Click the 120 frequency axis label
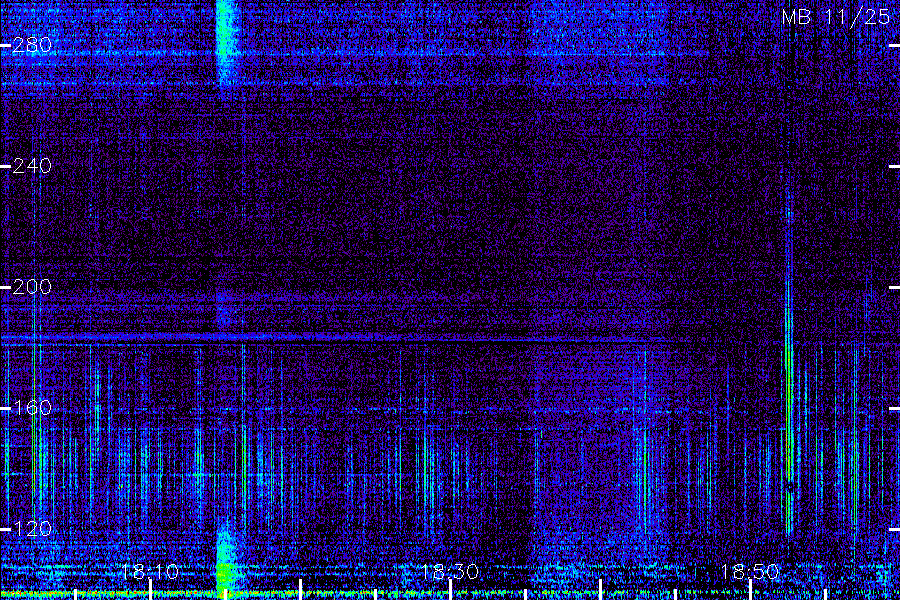This screenshot has width=900, height=600. tap(32, 529)
